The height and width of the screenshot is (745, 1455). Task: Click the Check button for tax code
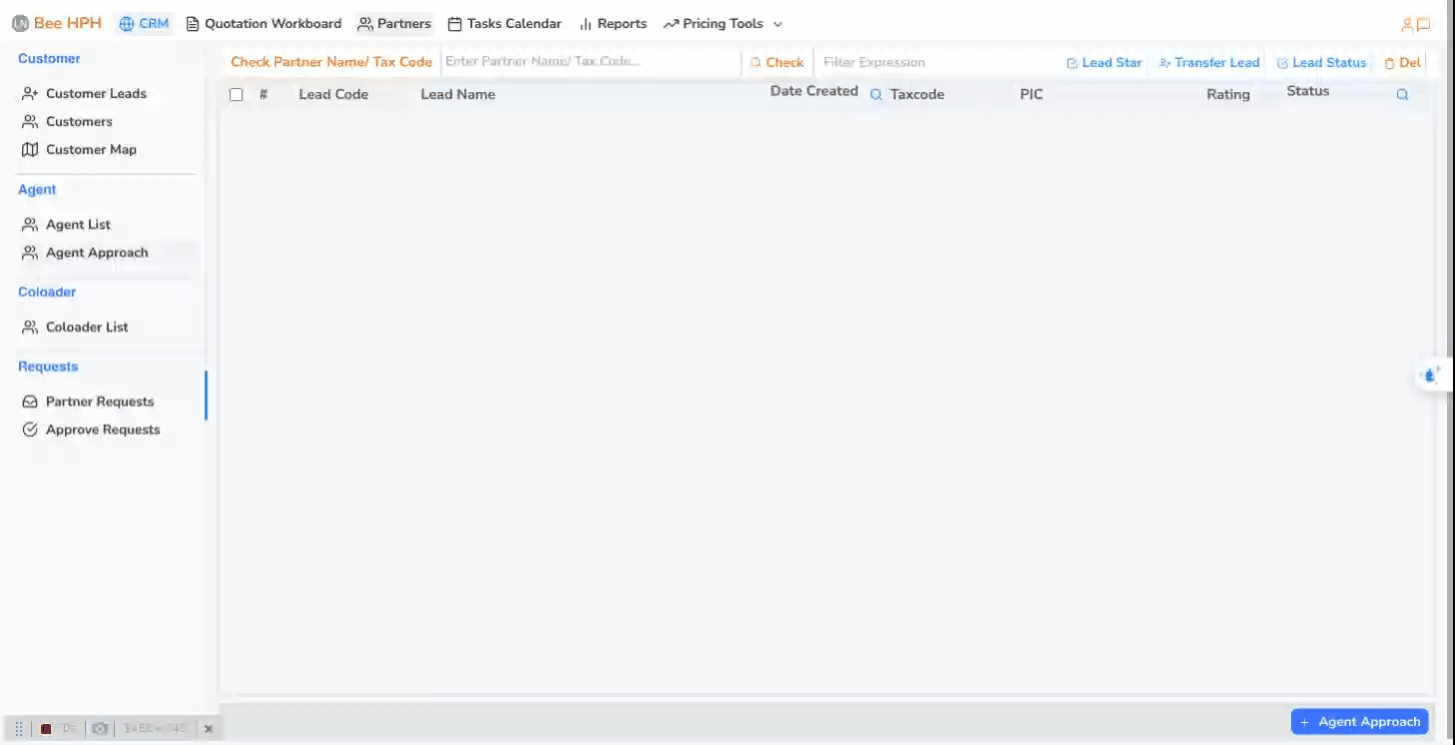pos(777,62)
